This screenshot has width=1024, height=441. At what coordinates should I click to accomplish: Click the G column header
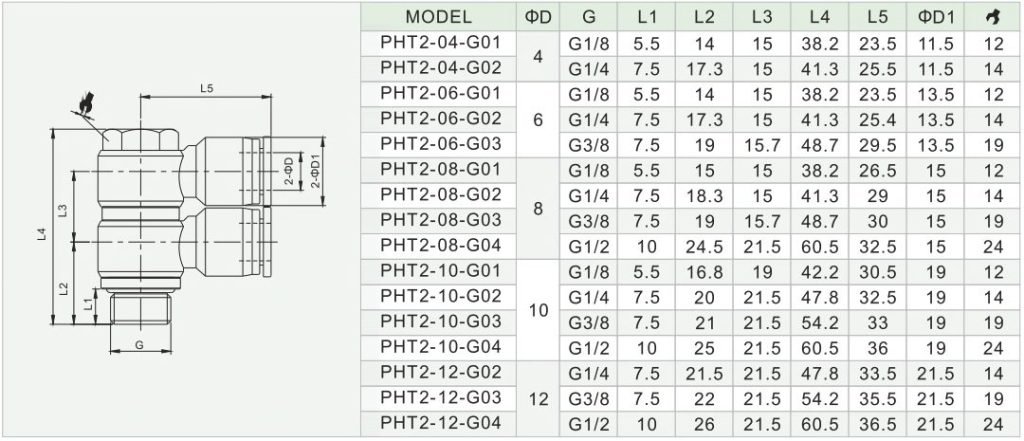589,18
